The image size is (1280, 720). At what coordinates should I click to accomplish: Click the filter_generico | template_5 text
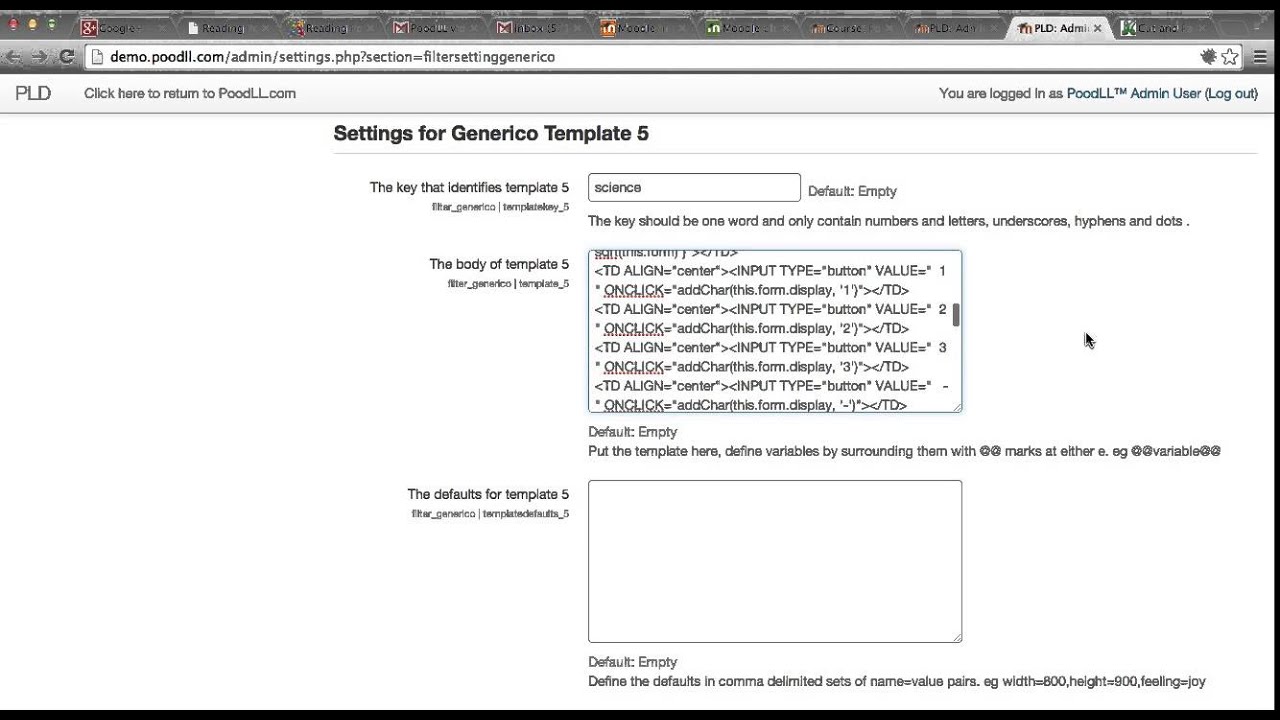click(x=508, y=284)
